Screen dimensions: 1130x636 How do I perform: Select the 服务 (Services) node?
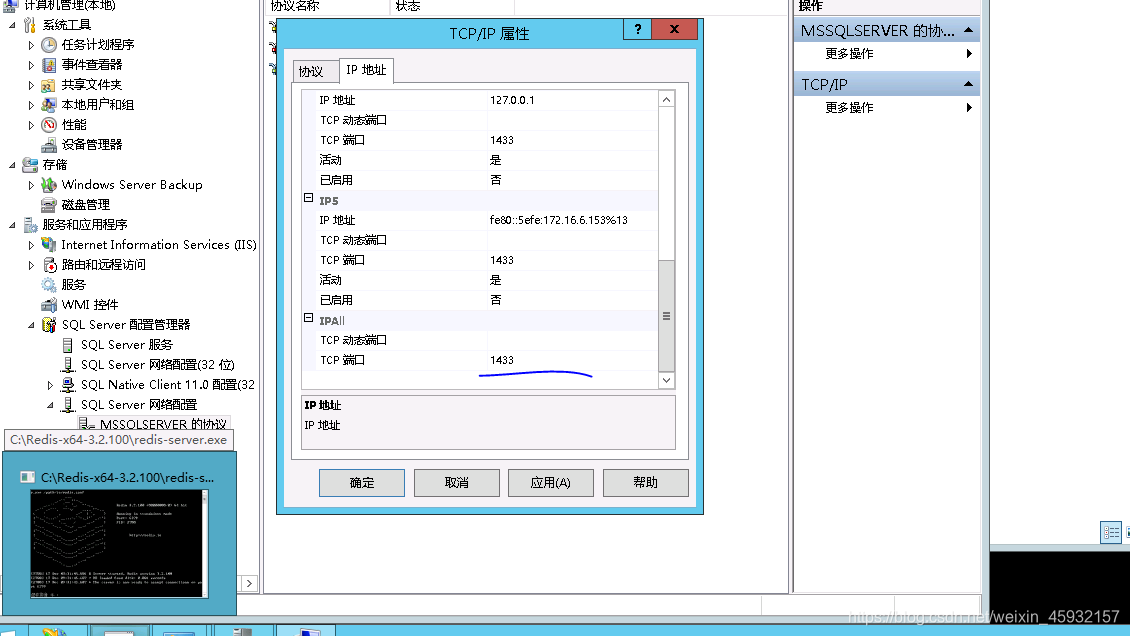click(x=73, y=284)
